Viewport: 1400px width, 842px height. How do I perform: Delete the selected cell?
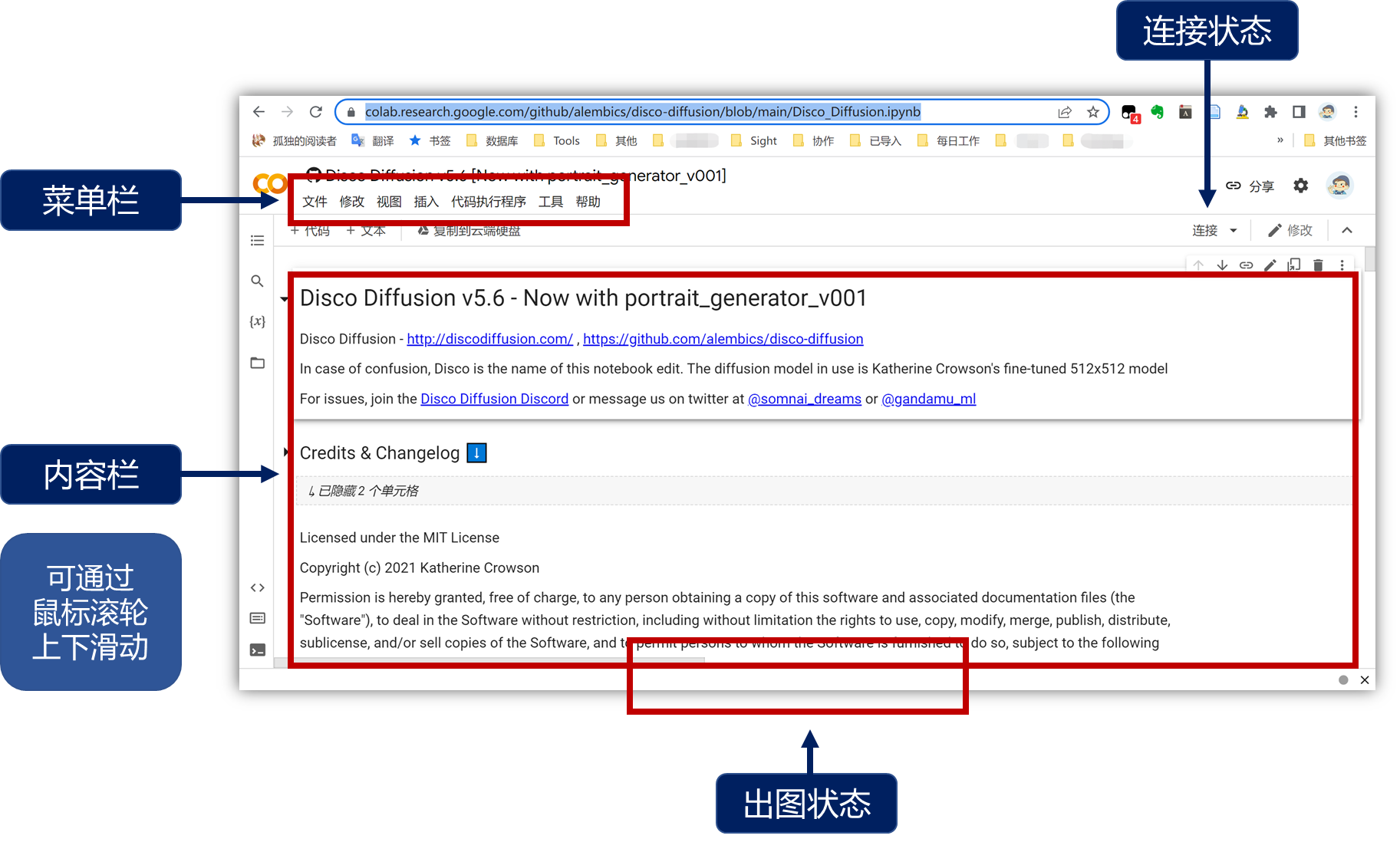pos(1318,265)
